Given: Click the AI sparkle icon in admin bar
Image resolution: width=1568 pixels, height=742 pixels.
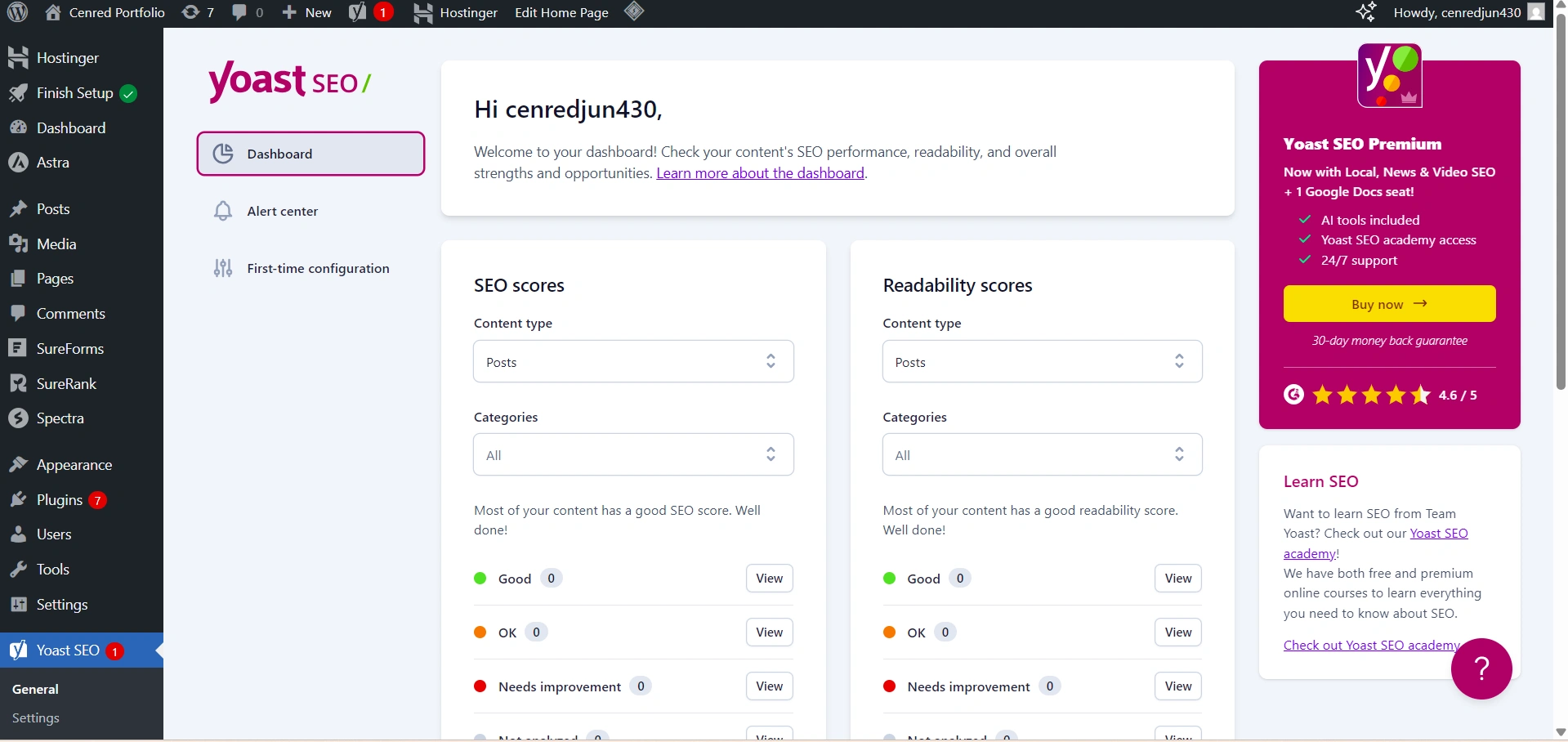Looking at the screenshot, I should [x=1365, y=12].
